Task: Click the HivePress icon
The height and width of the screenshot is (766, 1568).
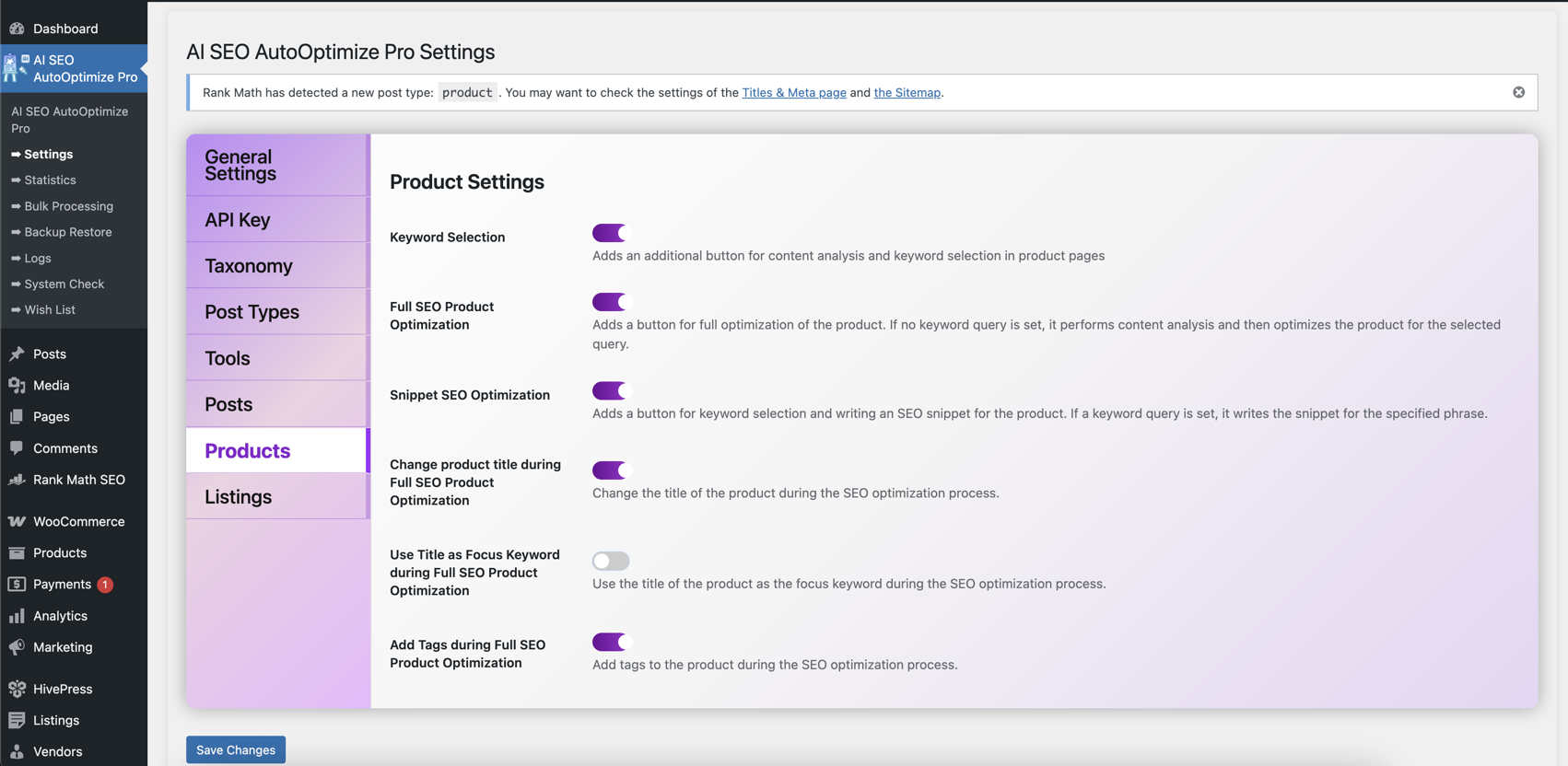Action: coord(17,689)
